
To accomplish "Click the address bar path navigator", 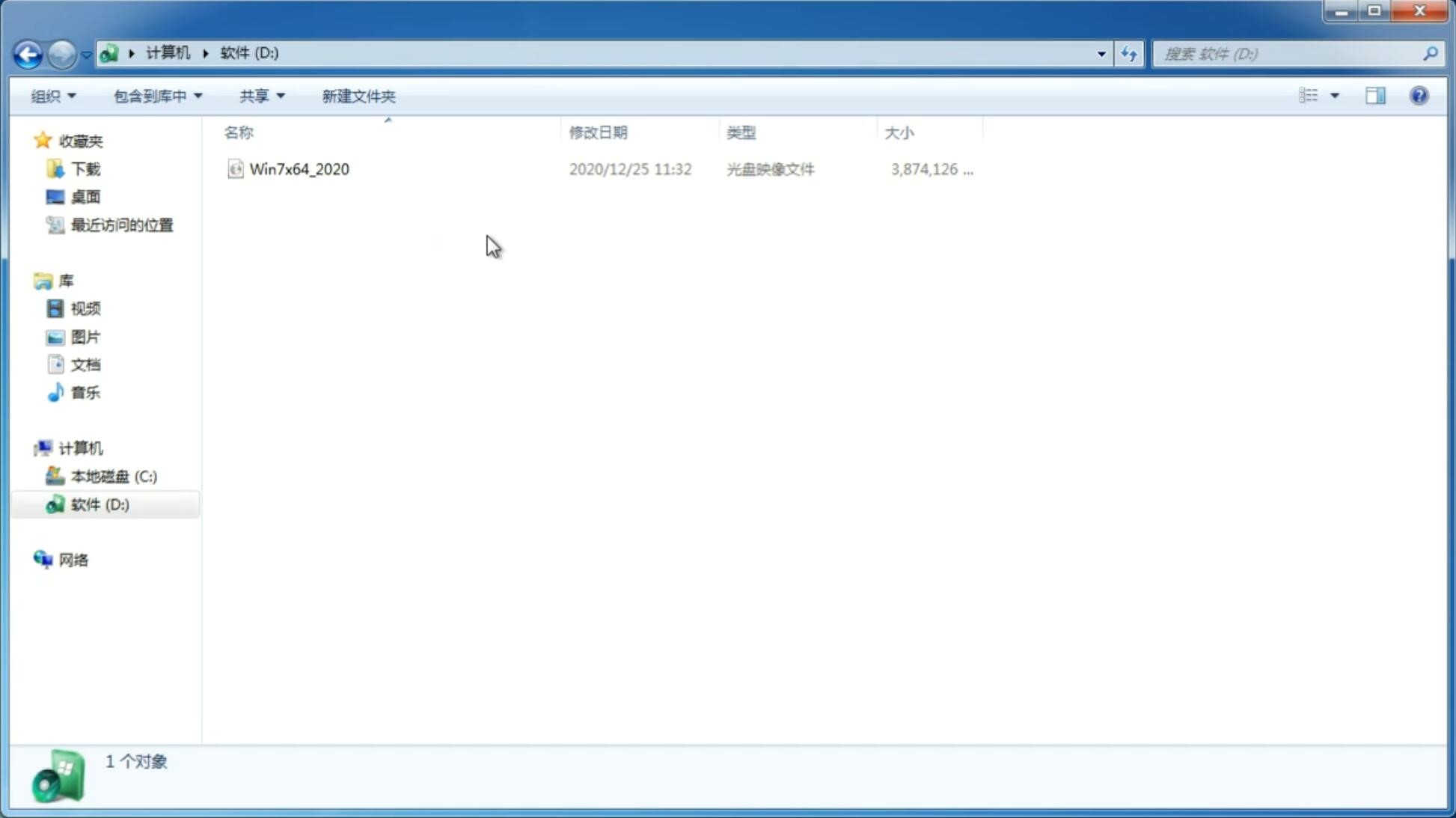I will point(600,53).
